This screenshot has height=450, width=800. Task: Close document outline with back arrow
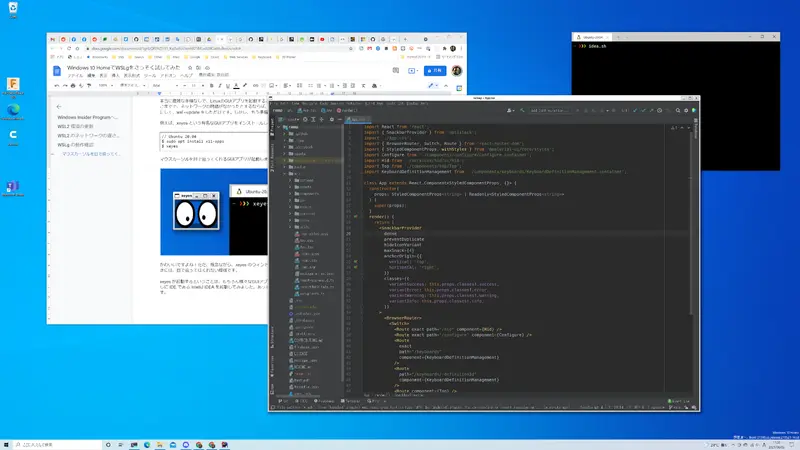tap(59, 107)
